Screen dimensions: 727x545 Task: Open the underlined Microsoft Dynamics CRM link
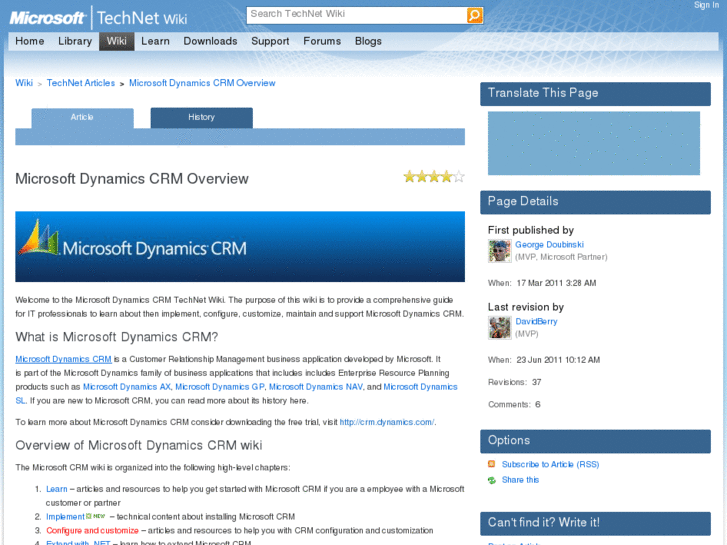(64, 359)
